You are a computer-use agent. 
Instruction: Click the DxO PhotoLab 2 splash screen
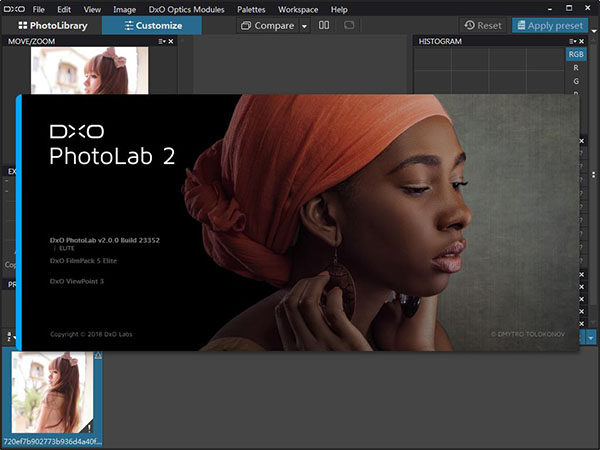[x=297, y=222]
